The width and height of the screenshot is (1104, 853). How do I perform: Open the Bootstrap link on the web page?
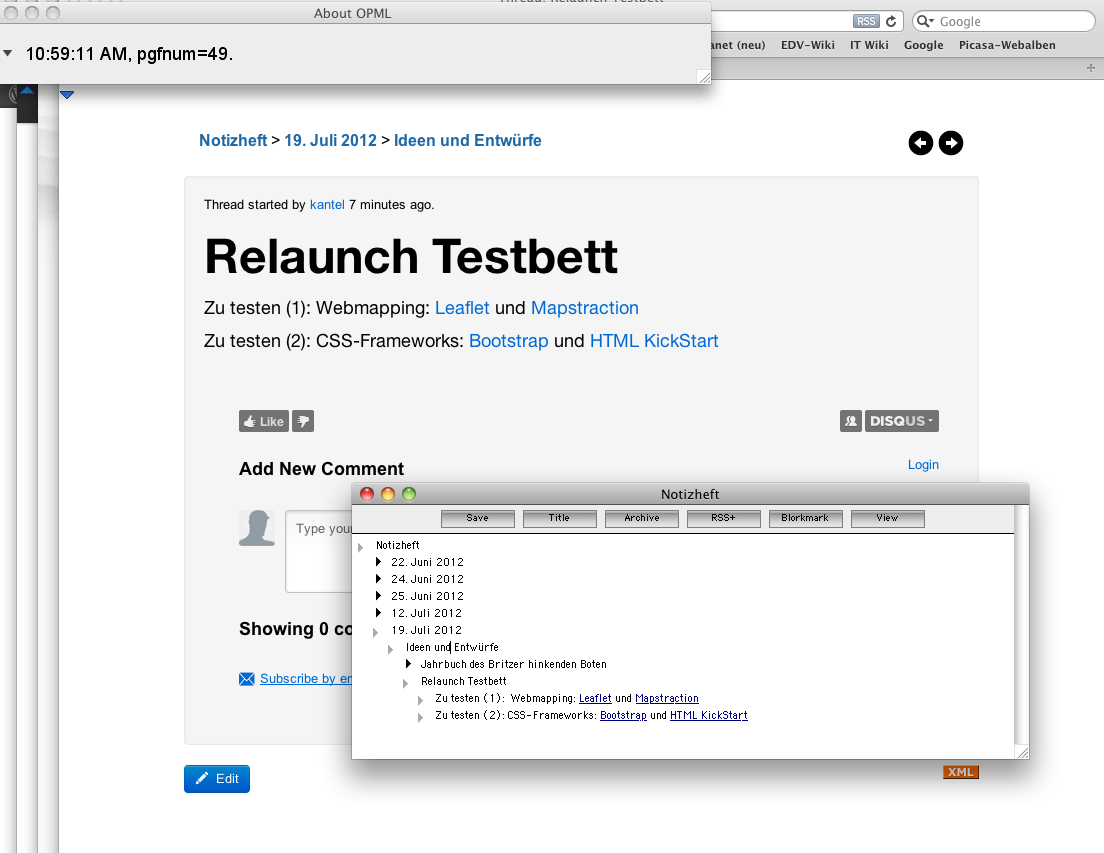508,341
